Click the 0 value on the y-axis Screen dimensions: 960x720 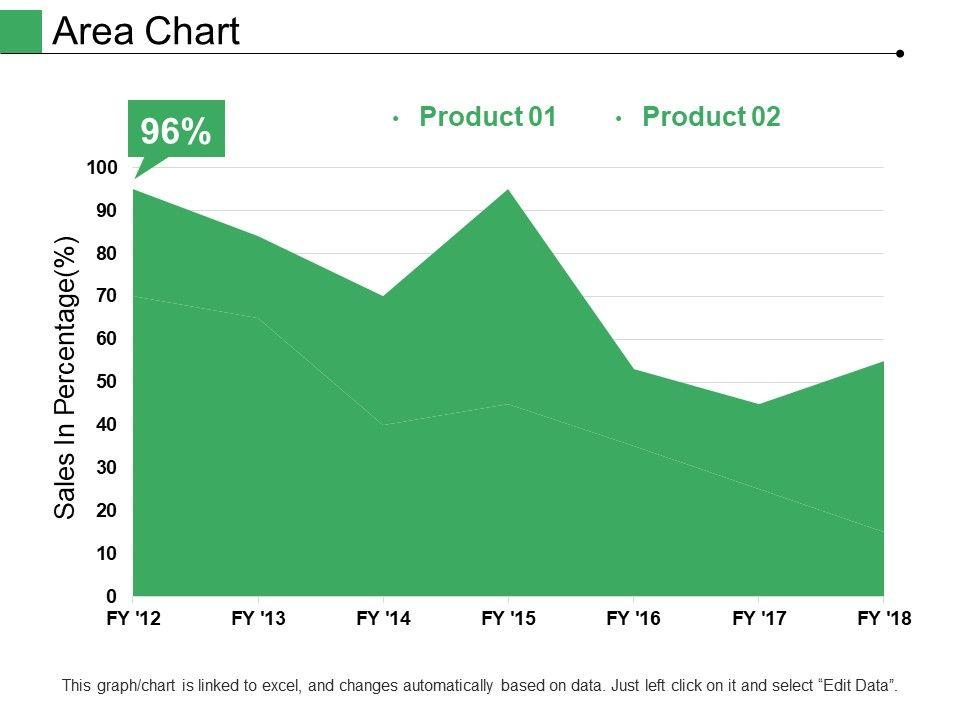coord(112,596)
